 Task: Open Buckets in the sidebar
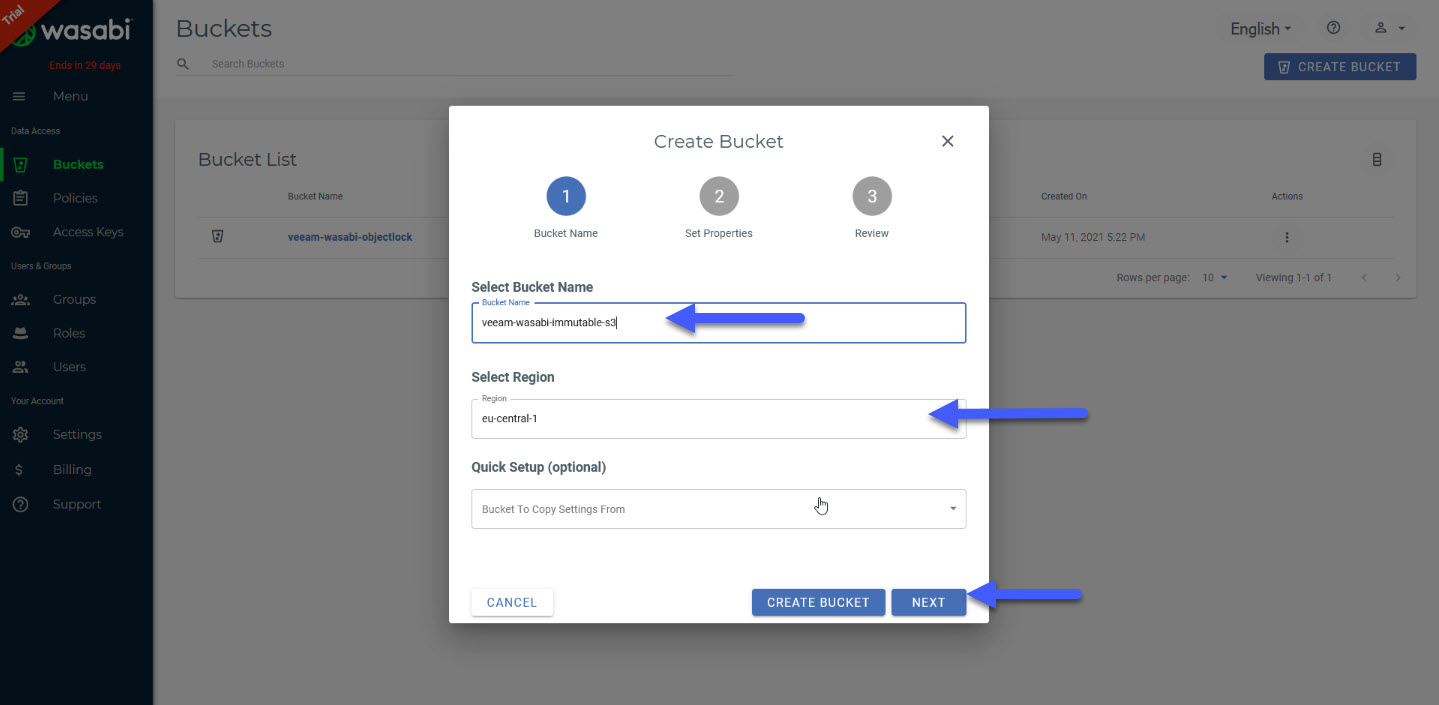[x=78, y=164]
